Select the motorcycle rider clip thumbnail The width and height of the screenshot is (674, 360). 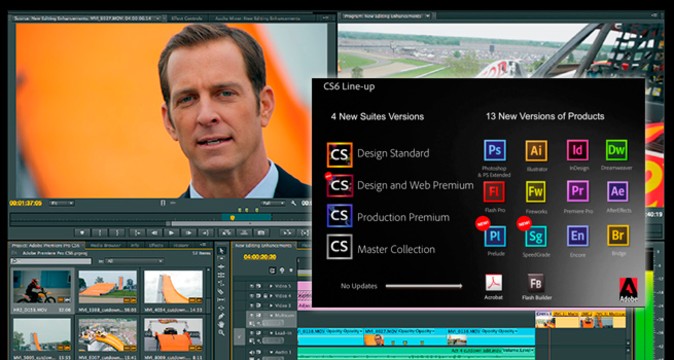[x=42, y=286]
